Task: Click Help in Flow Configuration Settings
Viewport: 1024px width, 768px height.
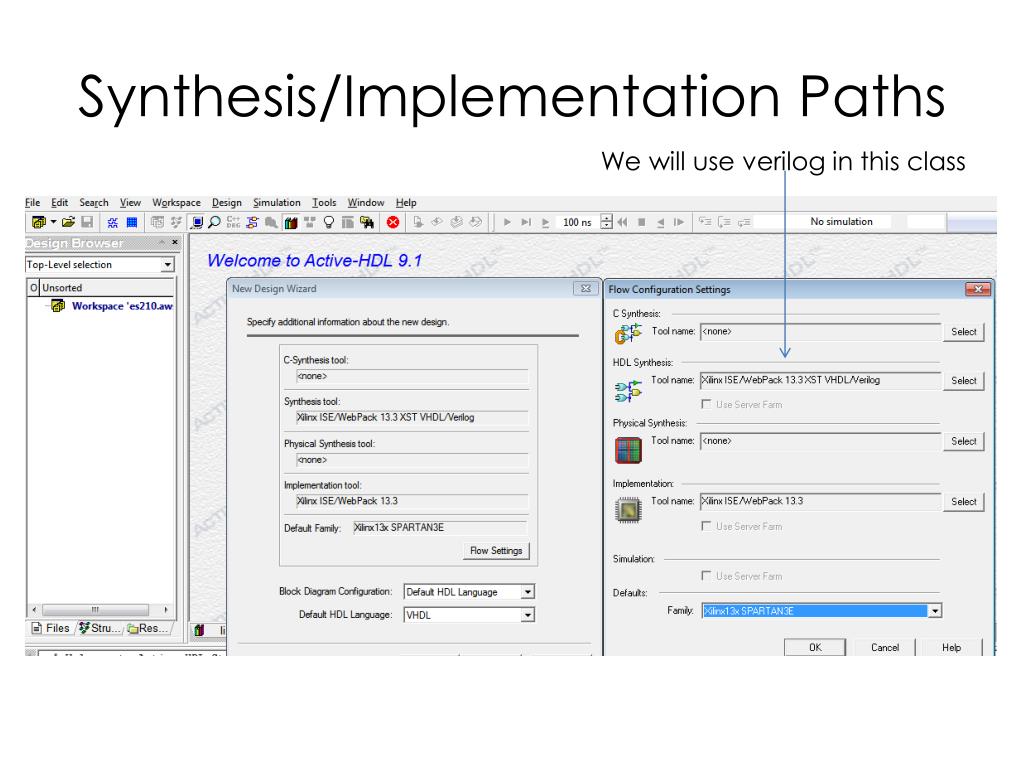Action: pos(952,647)
